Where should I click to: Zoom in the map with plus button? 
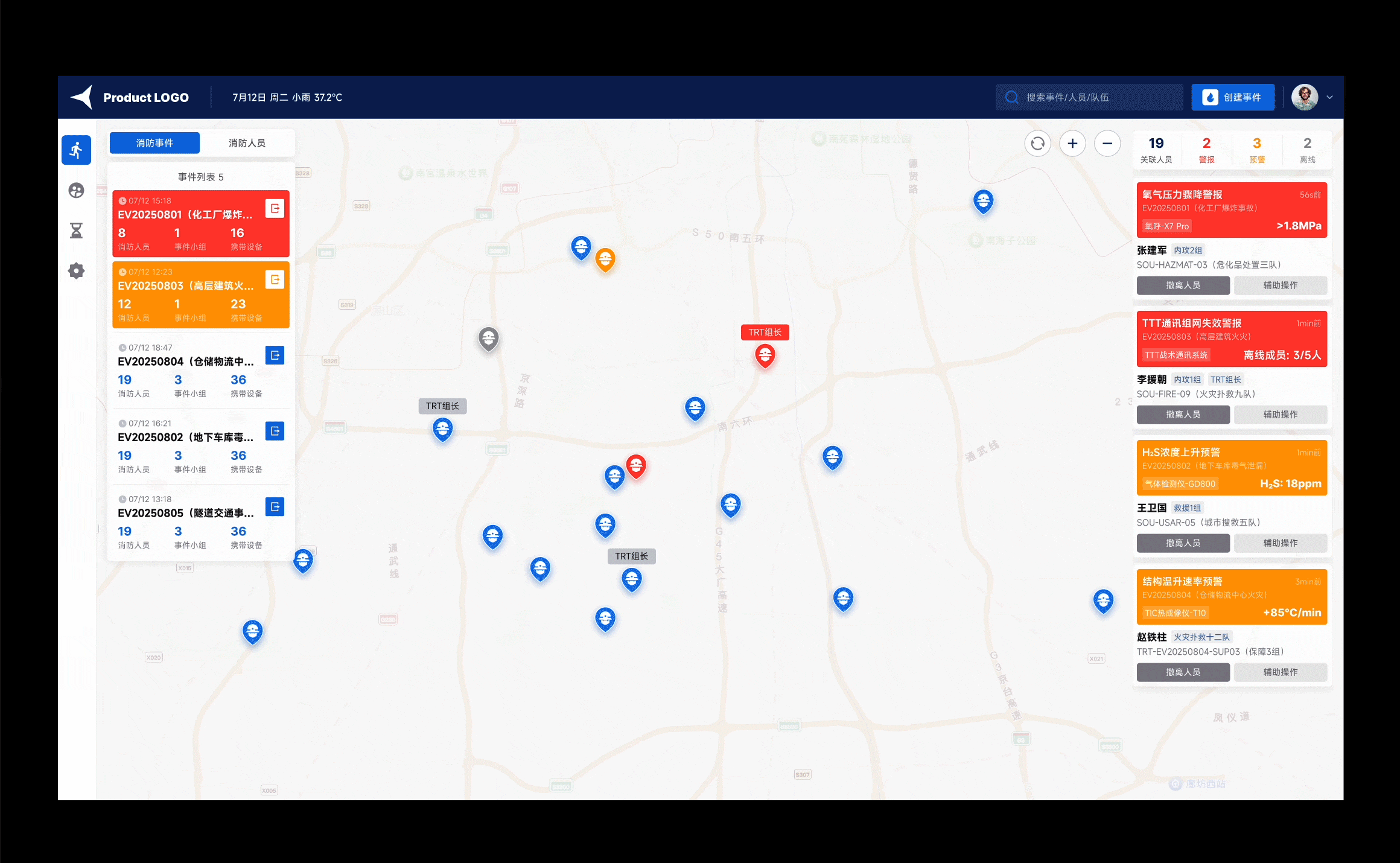(x=1072, y=144)
